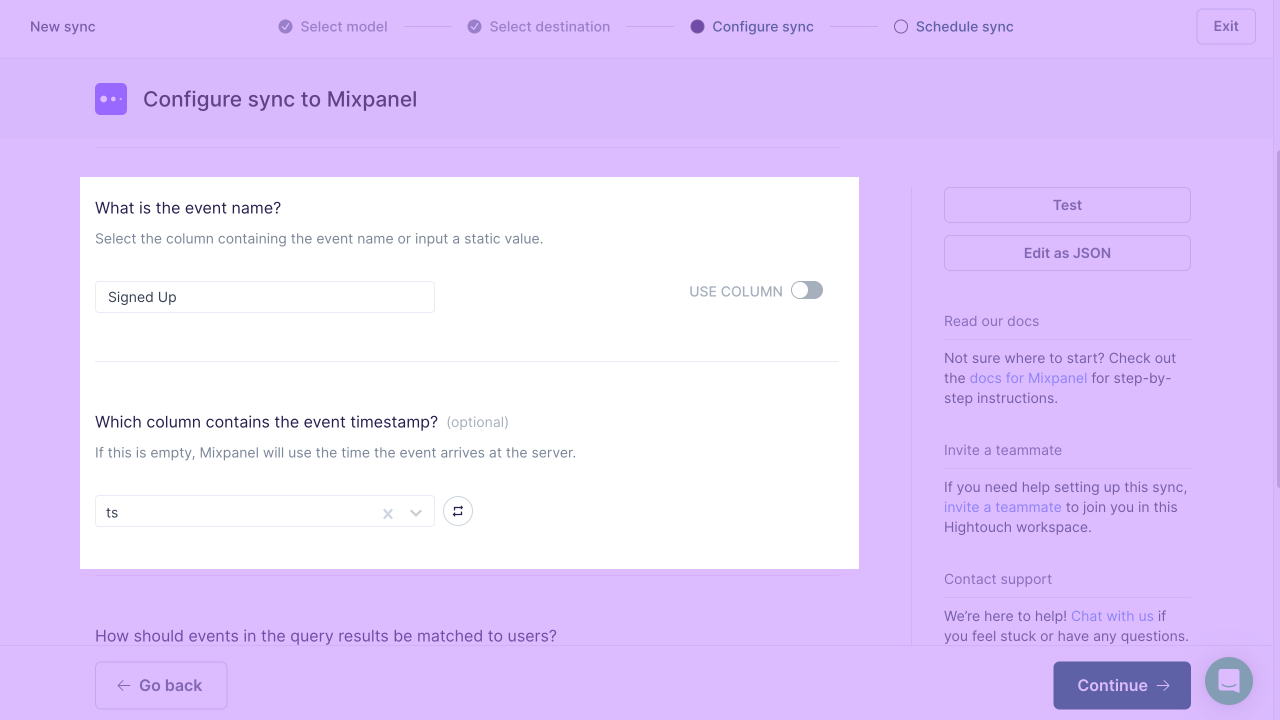Click the Invite a teammate heading
The height and width of the screenshot is (720, 1280).
pos(1003,450)
